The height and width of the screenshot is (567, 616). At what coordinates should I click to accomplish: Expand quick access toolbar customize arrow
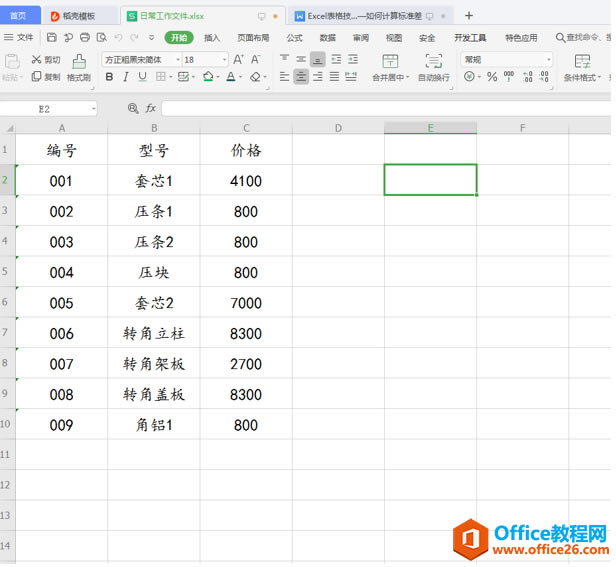pos(151,38)
